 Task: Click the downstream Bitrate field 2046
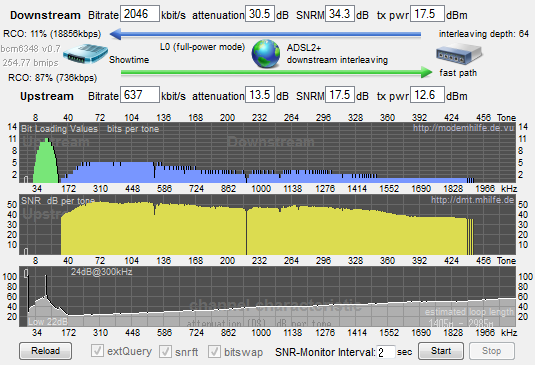pos(140,14)
